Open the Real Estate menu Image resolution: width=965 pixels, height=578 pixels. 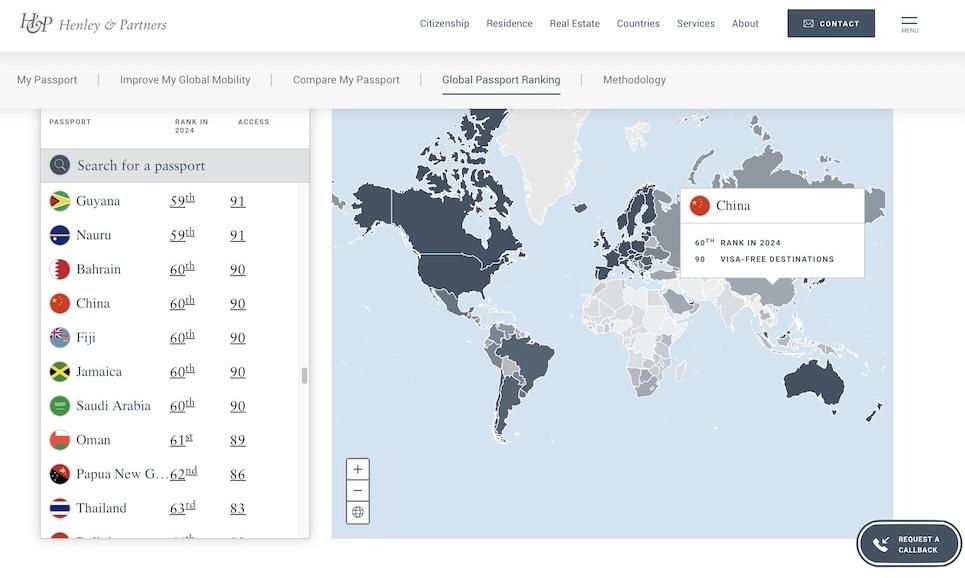tap(575, 23)
